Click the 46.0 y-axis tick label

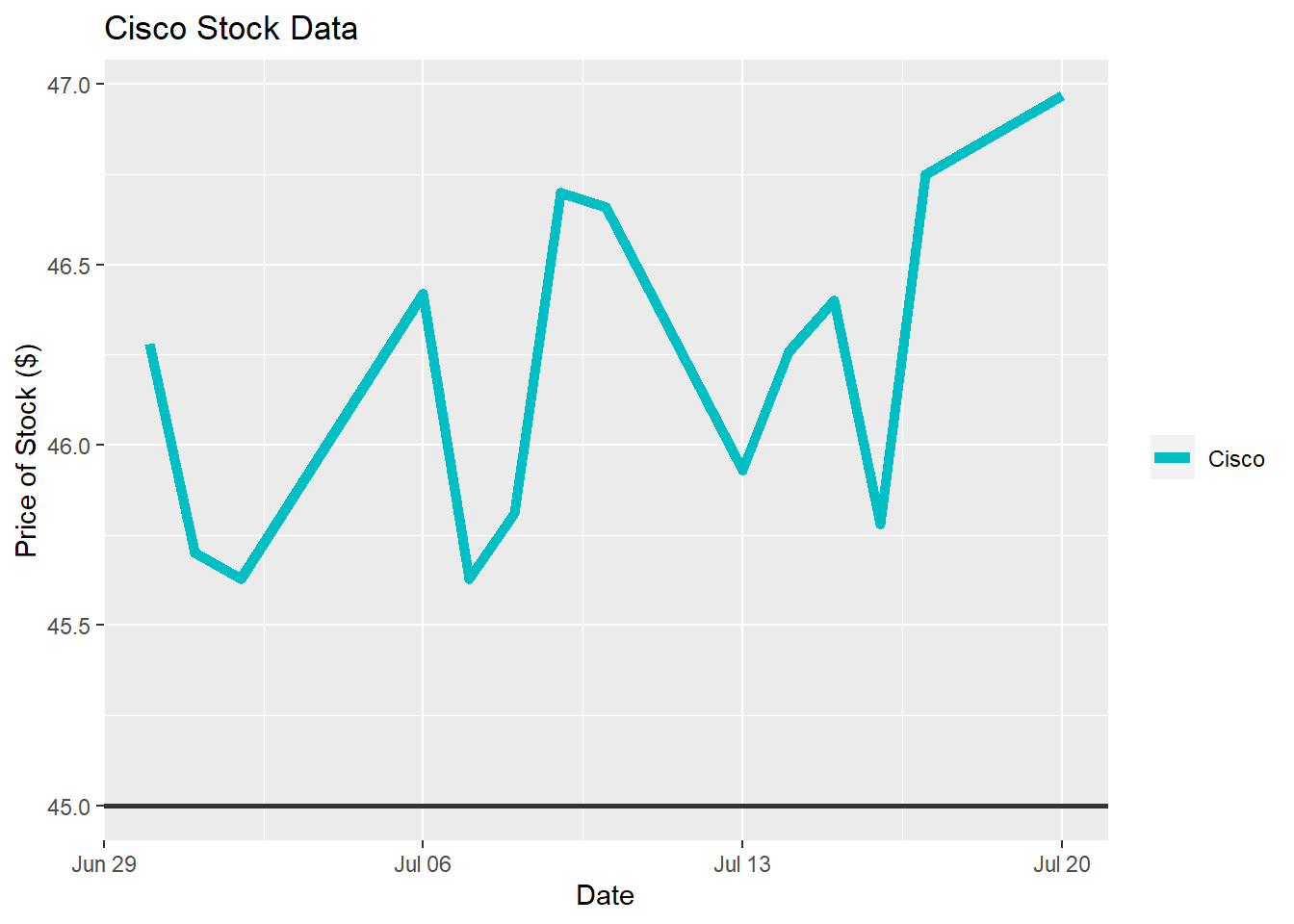(68, 446)
